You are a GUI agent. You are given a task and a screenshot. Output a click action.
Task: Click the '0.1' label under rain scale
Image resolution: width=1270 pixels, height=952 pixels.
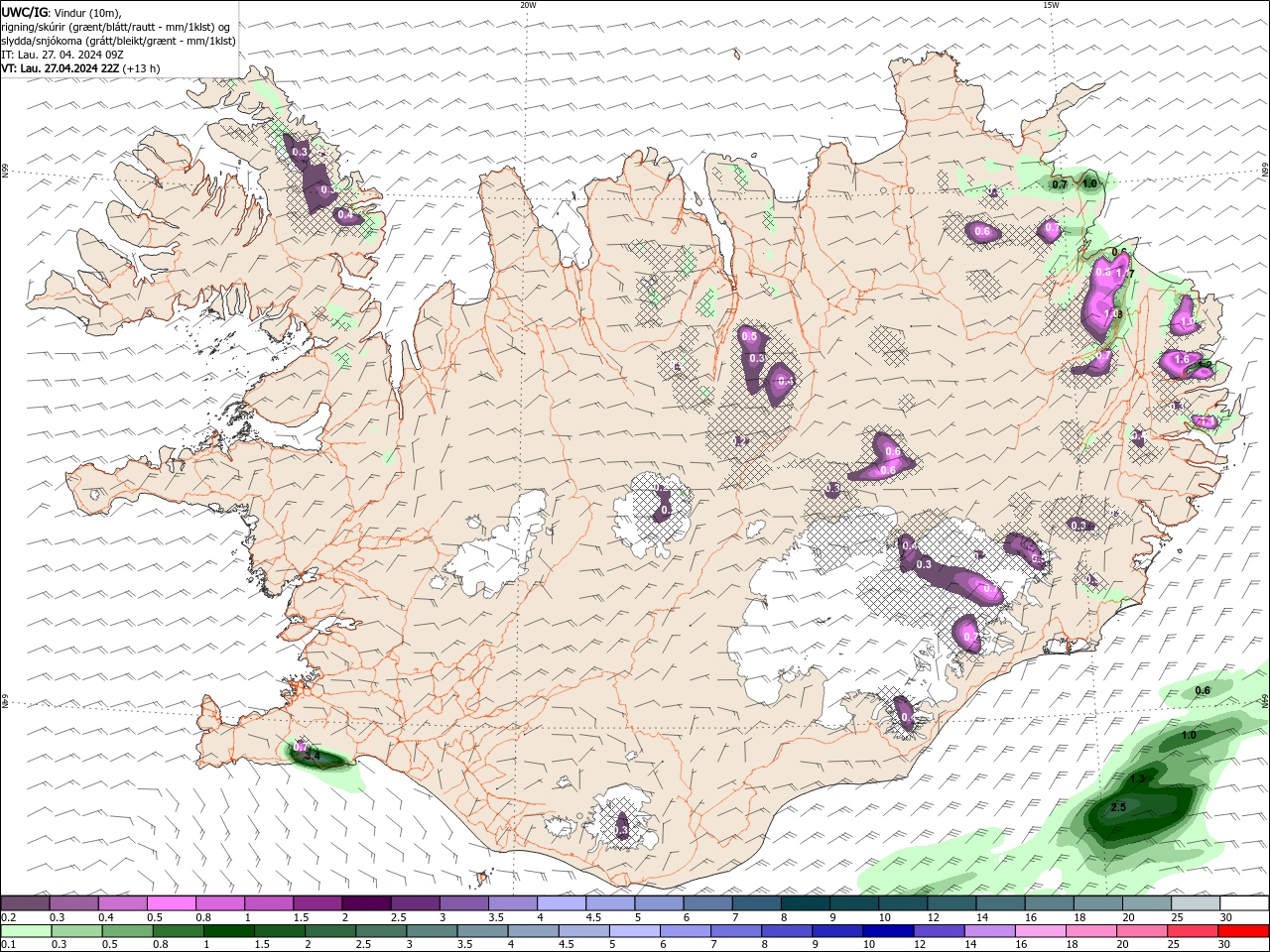pyautogui.click(x=9, y=944)
